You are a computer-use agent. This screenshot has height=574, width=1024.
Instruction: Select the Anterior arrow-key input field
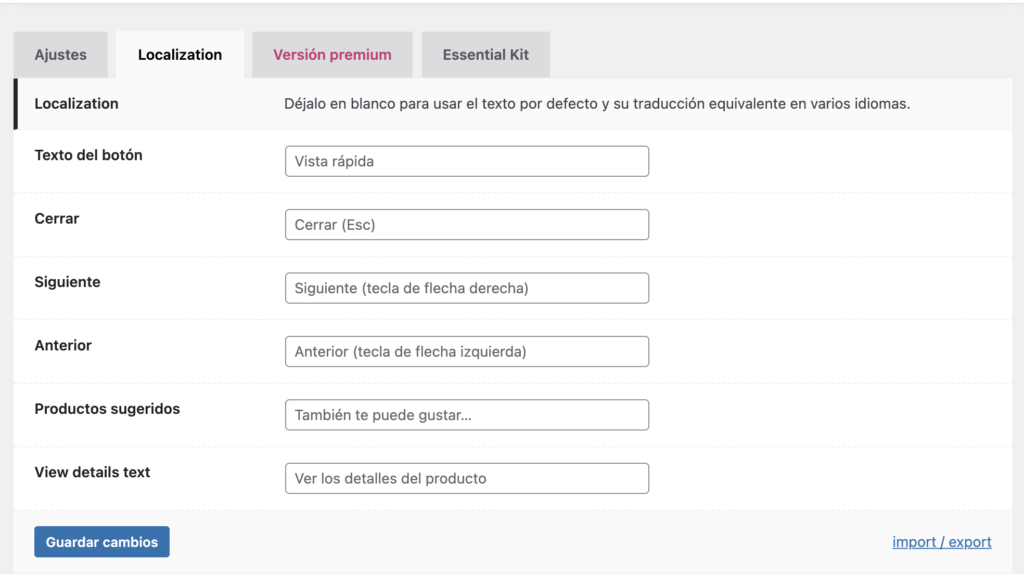(467, 352)
